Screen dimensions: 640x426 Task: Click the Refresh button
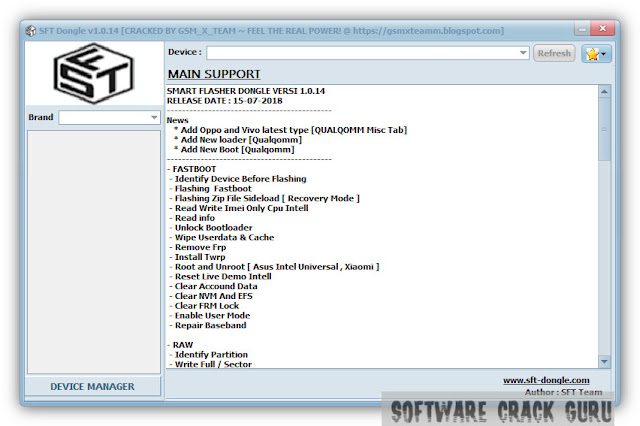coord(554,53)
